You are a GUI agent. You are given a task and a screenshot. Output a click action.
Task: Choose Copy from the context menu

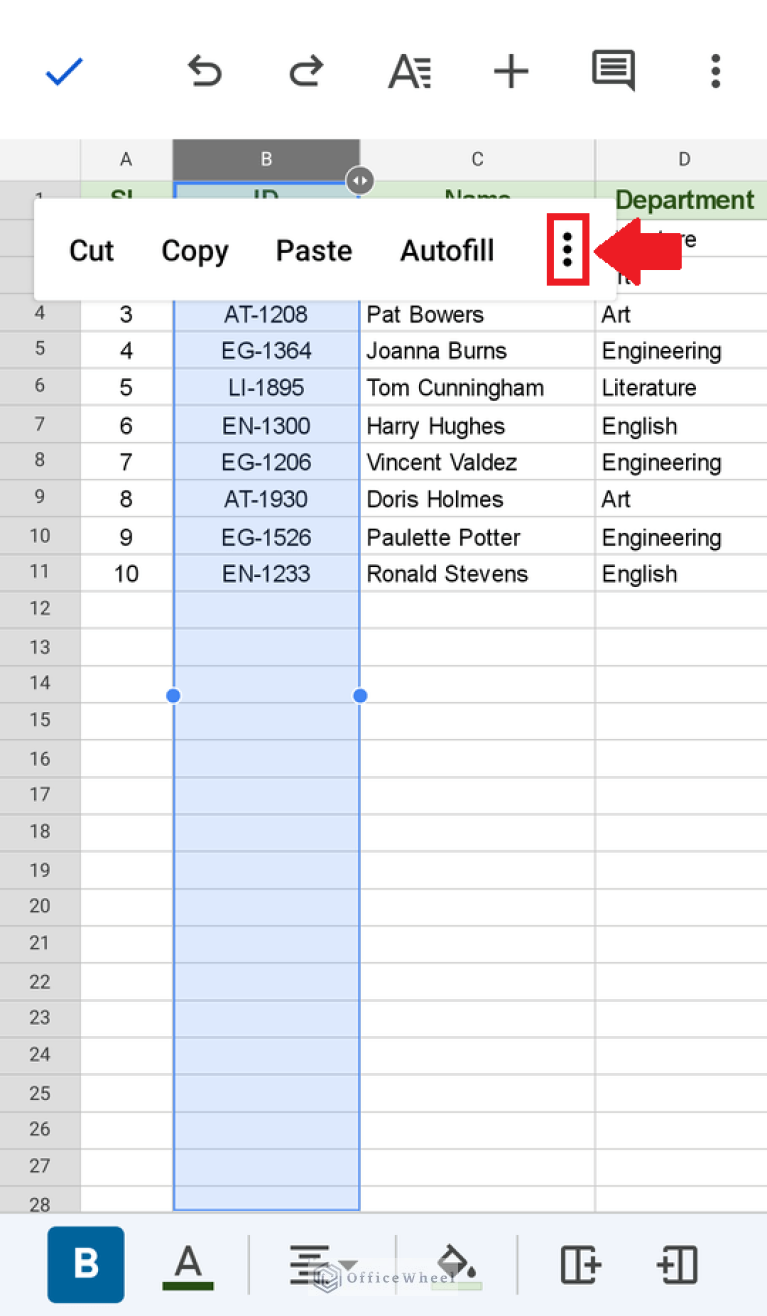coord(195,251)
